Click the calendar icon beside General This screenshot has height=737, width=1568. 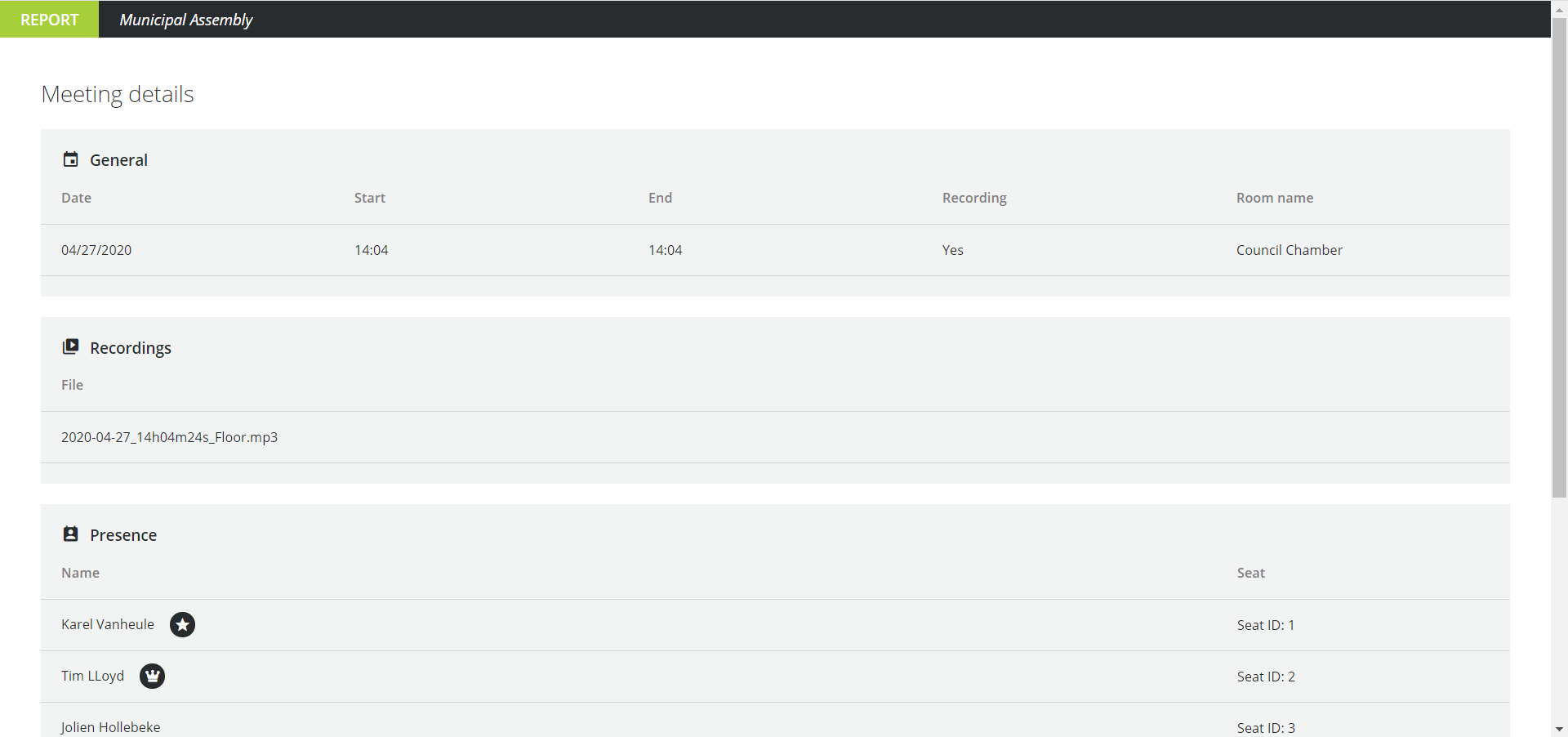pyautogui.click(x=71, y=159)
